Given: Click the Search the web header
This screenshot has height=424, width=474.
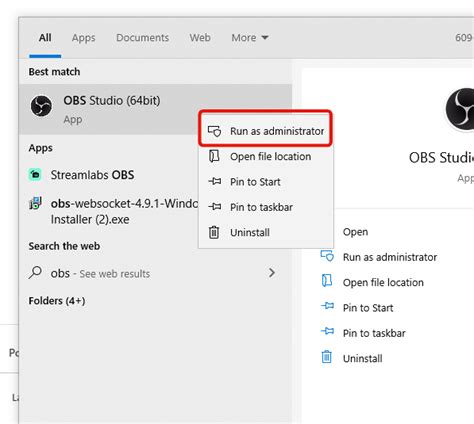Looking at the screenshot, I should tap(64, 246).
